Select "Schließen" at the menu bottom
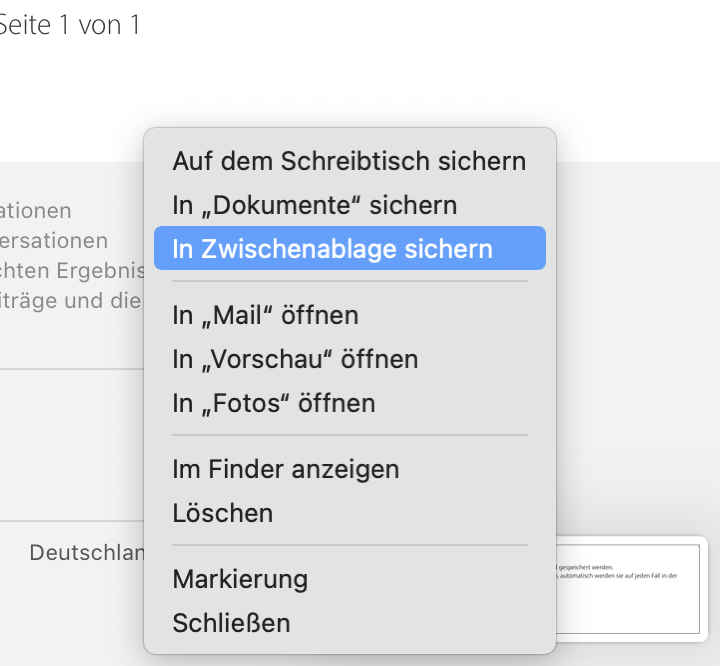This screenshot has width=720, height=666. tap(231, 623)
